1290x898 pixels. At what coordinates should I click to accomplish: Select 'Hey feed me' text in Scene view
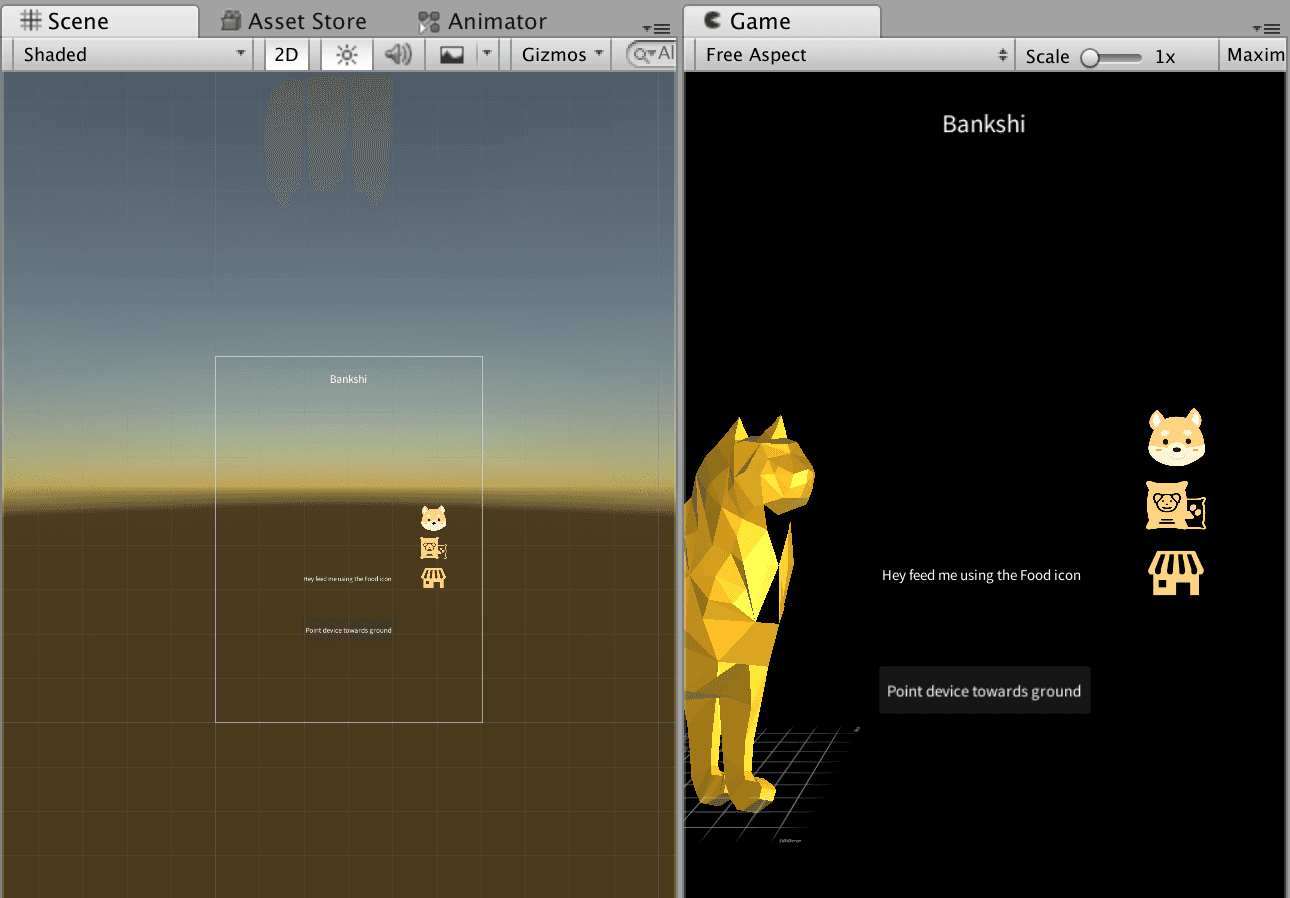pyautogui.click(x=348, y=579)
